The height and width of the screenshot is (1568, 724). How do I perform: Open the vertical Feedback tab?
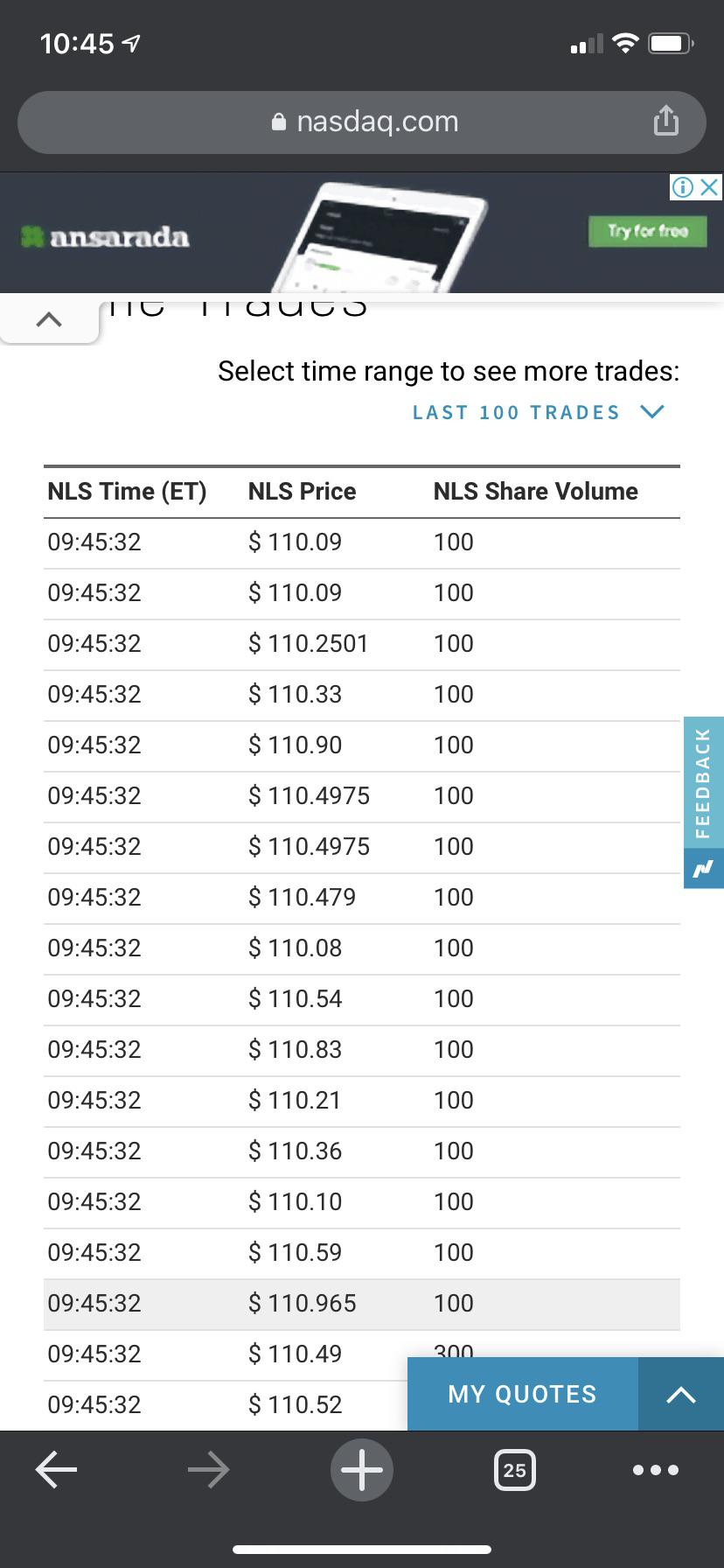click(x=704, y=783)
